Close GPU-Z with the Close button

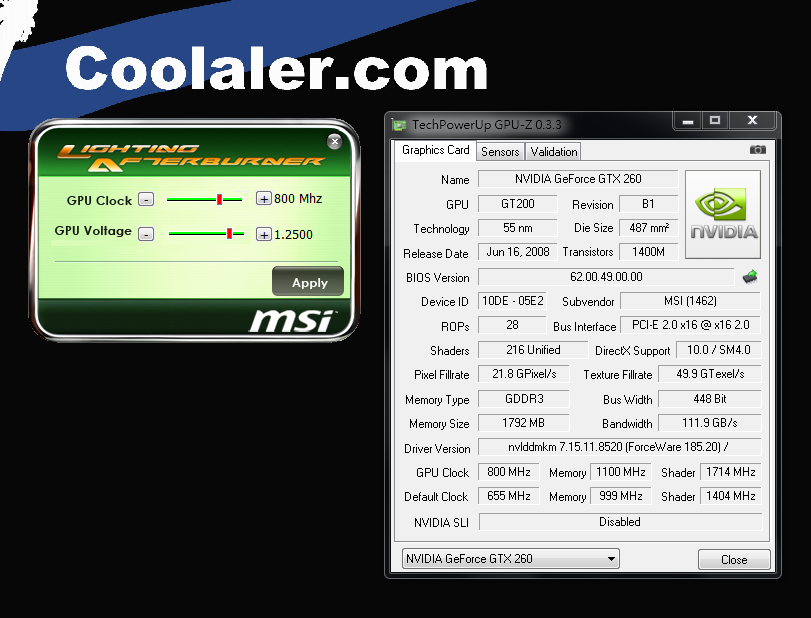[734, 560]
